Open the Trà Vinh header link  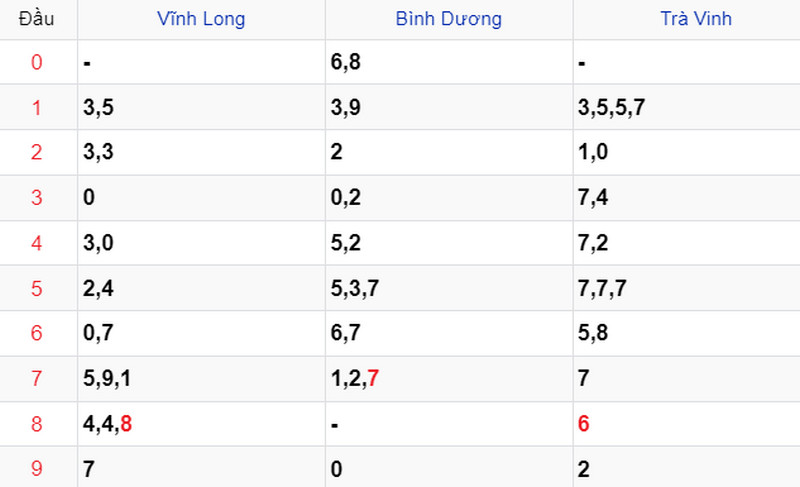pyautogui.click(x=696, y=19)
